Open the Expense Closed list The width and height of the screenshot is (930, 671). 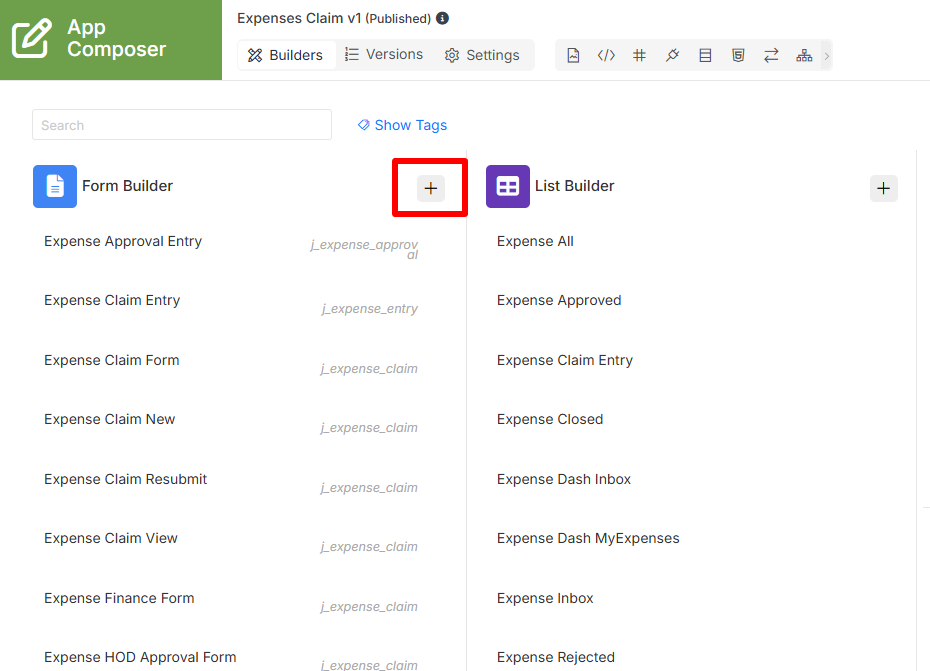coord(550,419)
